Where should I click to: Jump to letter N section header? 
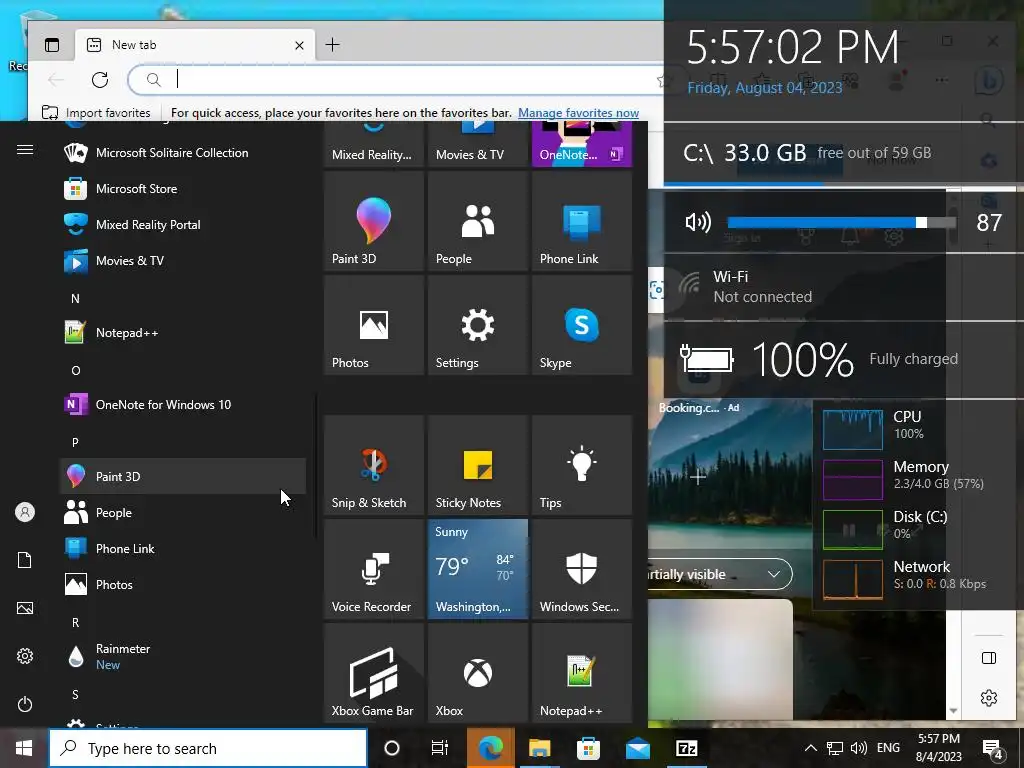tap(75, 298)
